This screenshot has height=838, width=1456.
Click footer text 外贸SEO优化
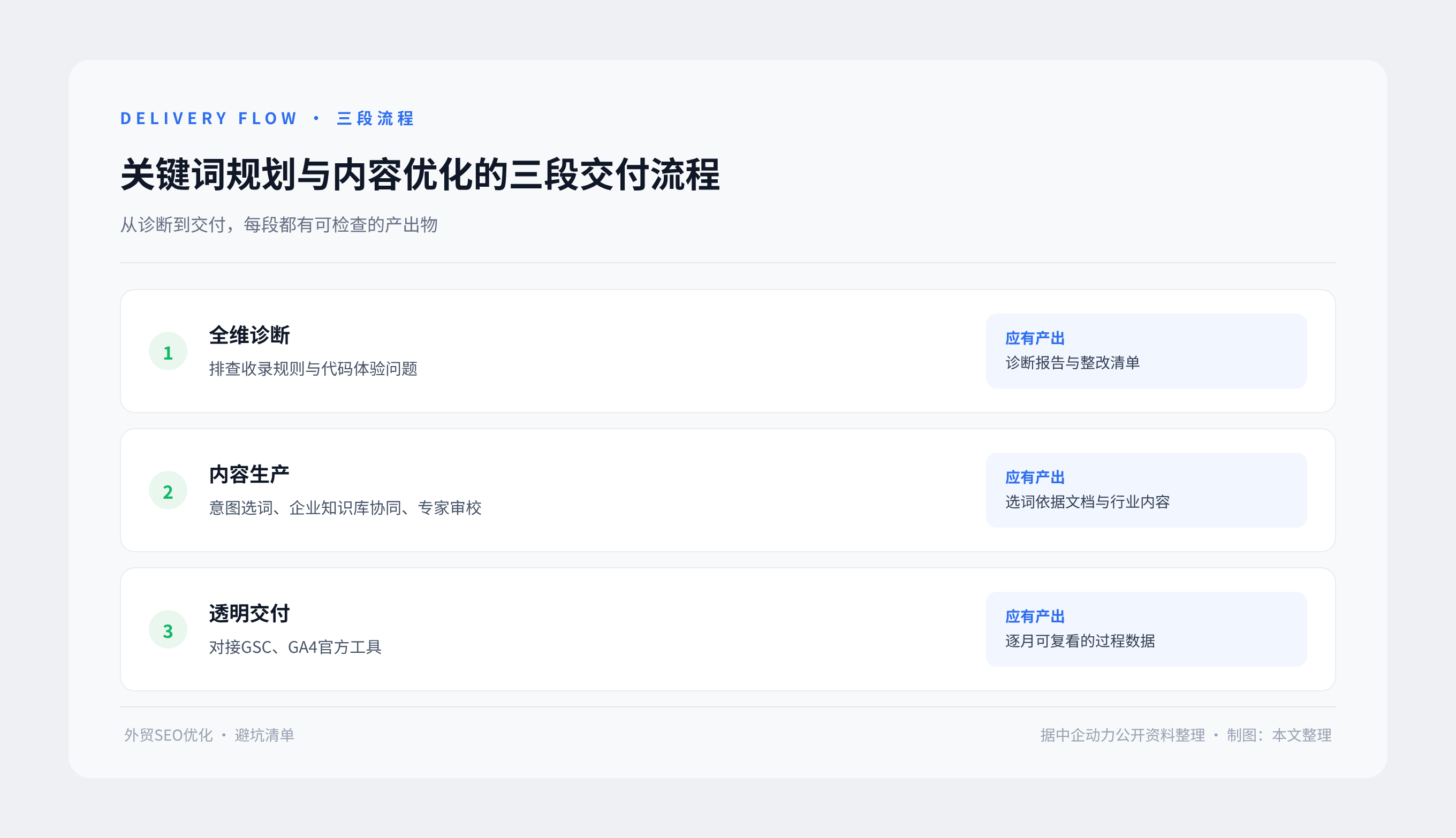point(169,735)
